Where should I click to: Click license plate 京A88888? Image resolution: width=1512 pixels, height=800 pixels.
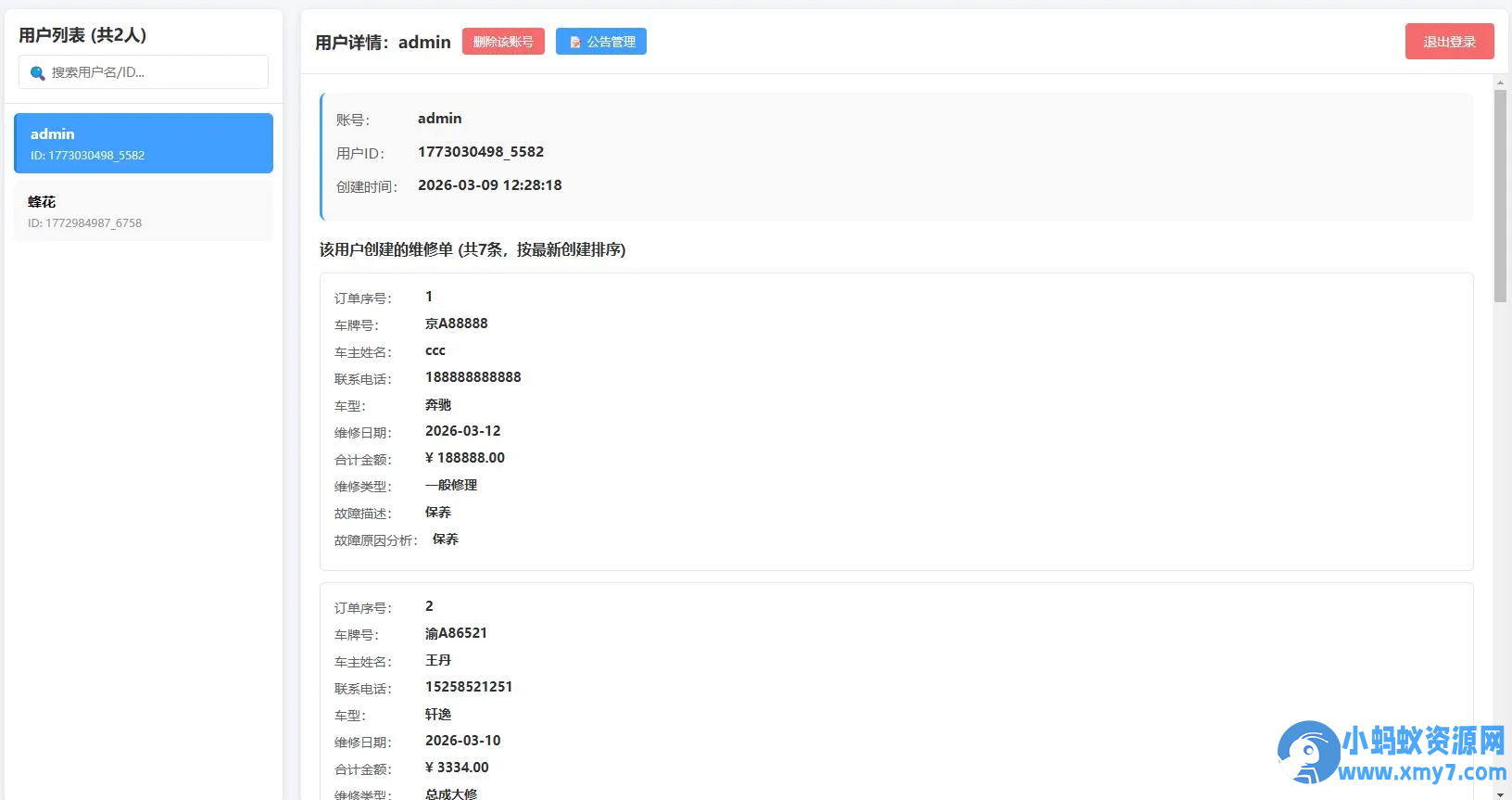tap(456, 324)
